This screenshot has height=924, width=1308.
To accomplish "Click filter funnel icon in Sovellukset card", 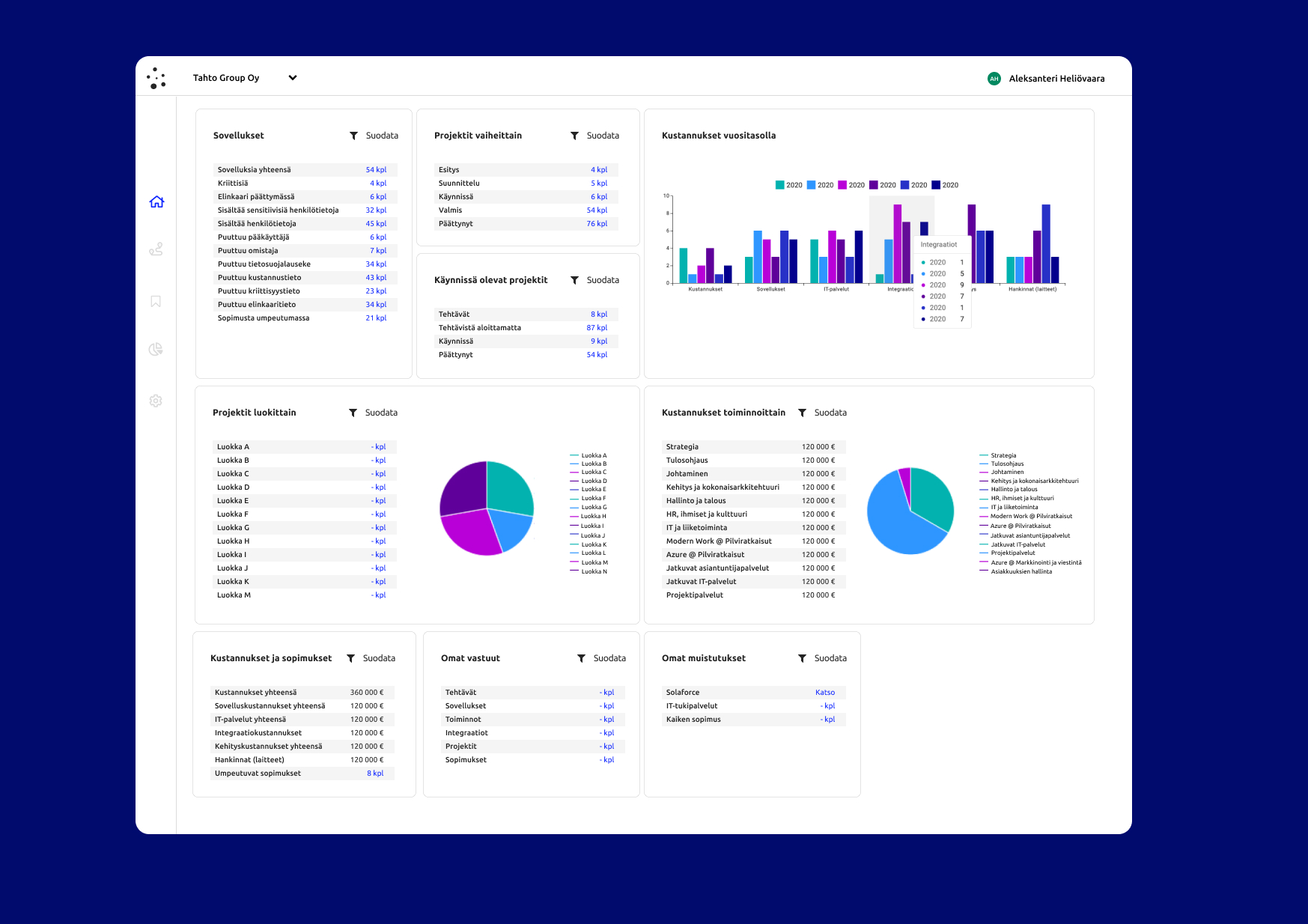I will [353, 136].
